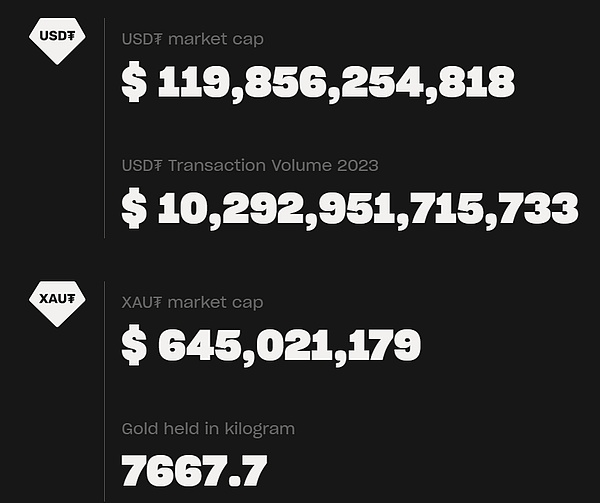Click the dollar sign before 645,021,179

click(134, 345)
